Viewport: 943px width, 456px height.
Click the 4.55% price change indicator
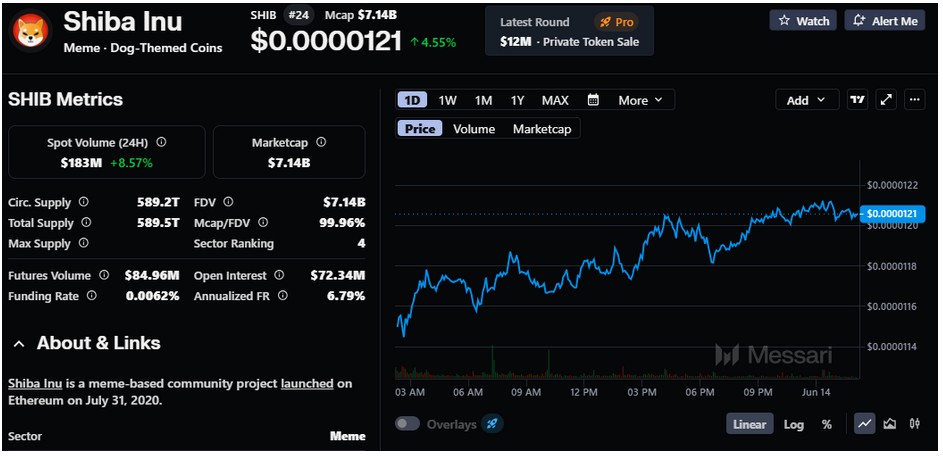tap(433, 42)
